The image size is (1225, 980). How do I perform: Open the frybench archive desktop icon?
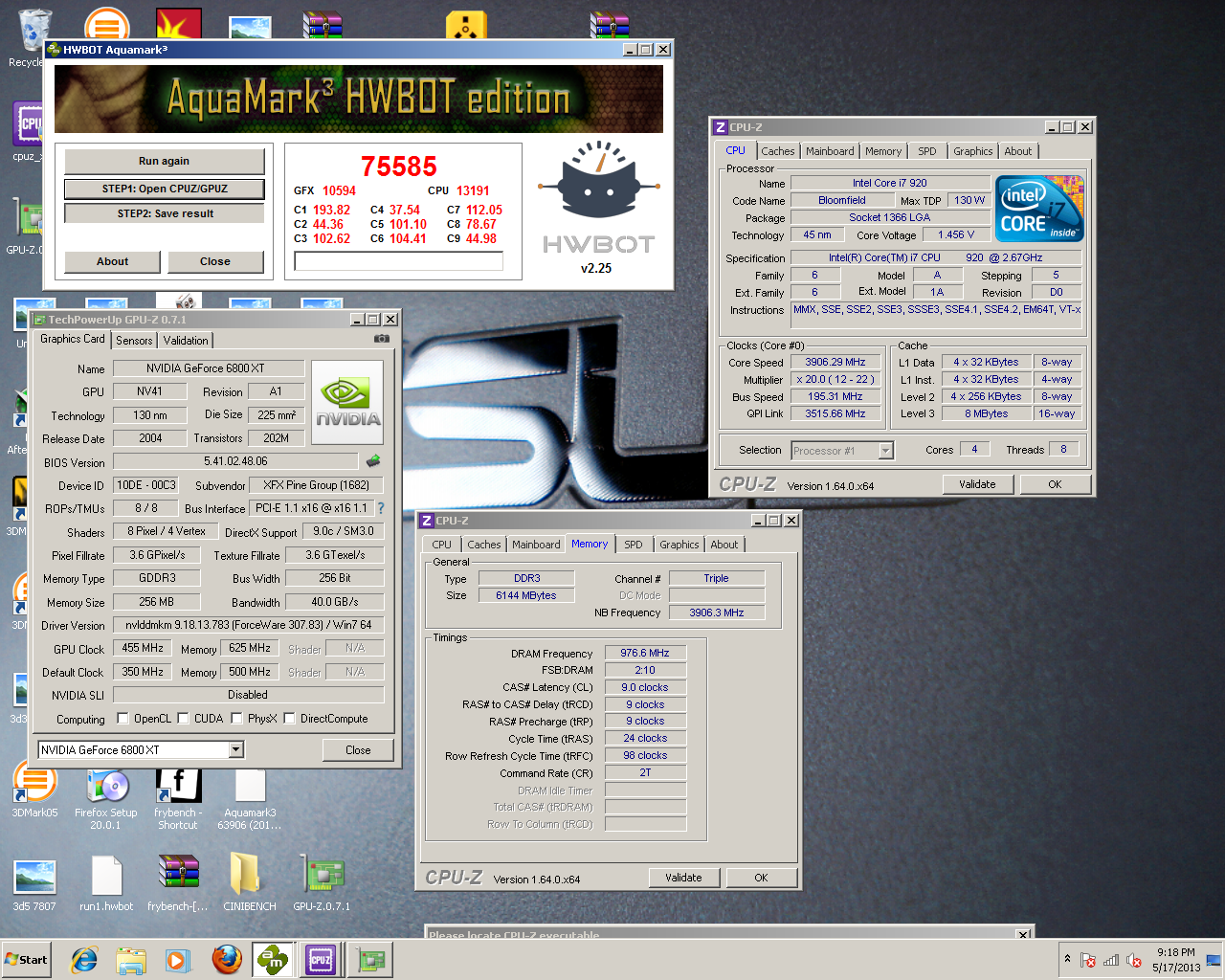coord(178,882)
